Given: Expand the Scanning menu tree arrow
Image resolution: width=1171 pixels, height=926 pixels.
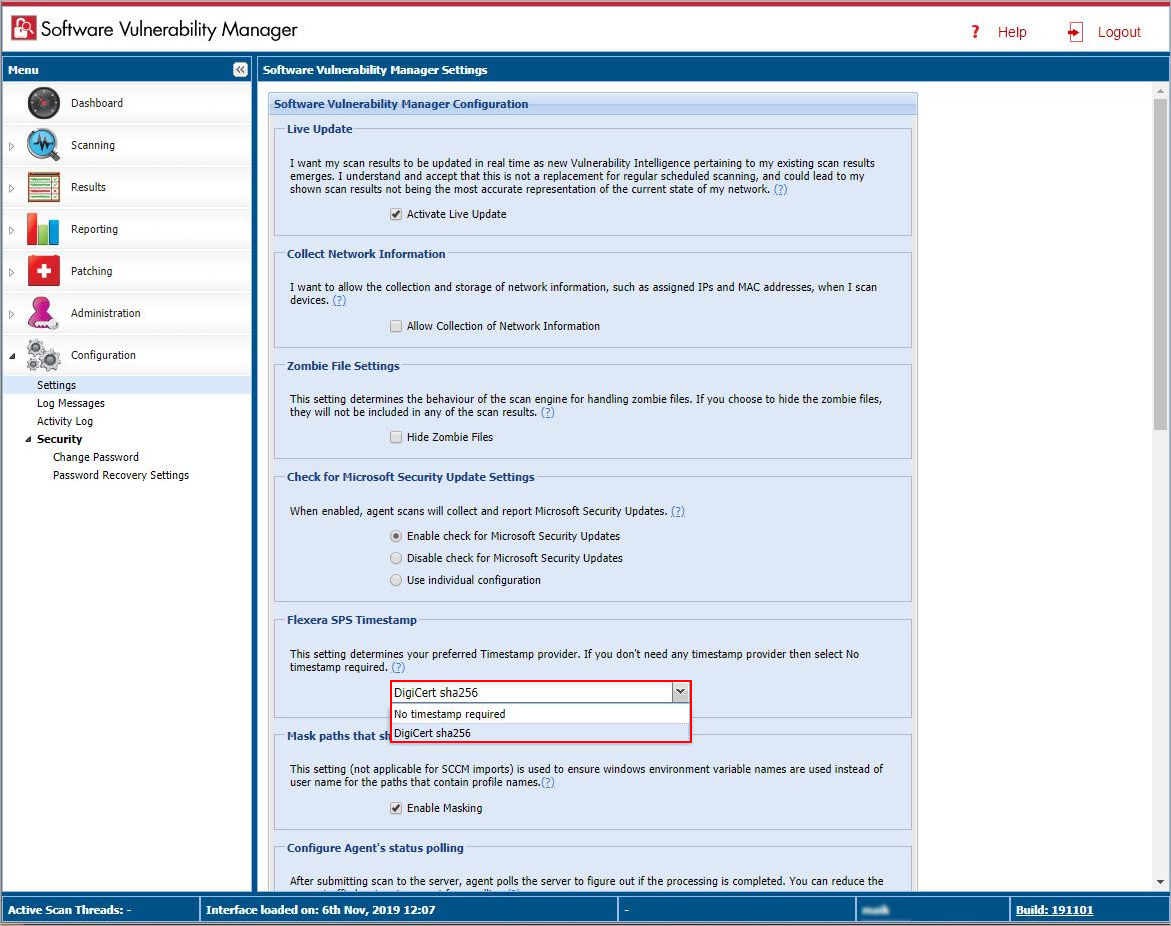Looking at the screenshot, I should (11, 146).
